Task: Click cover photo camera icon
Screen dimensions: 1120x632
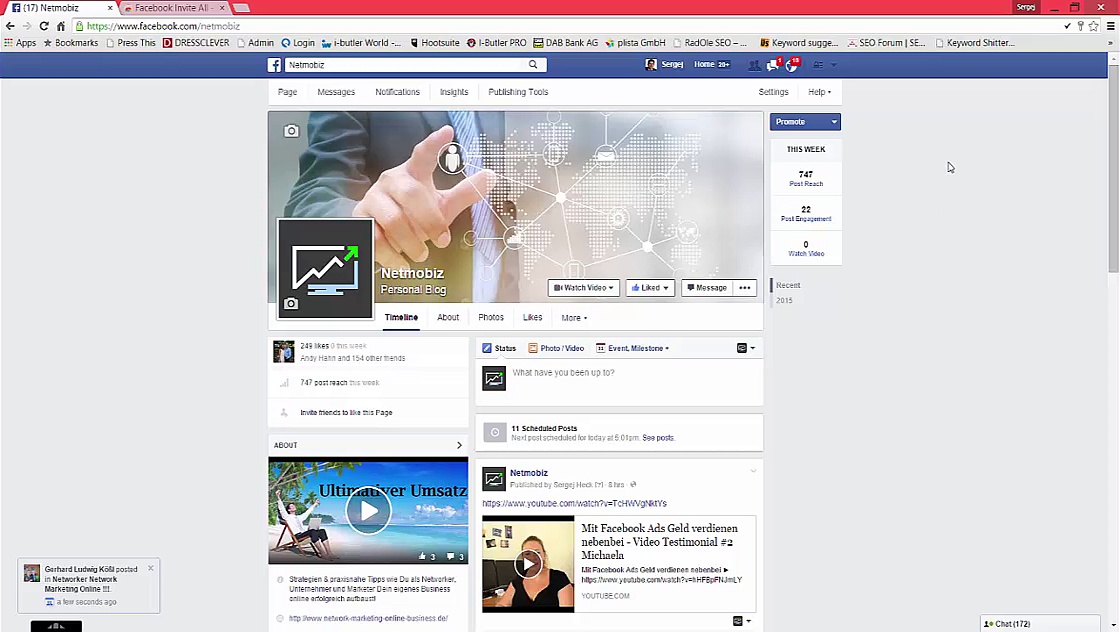Action: point(291,131)
